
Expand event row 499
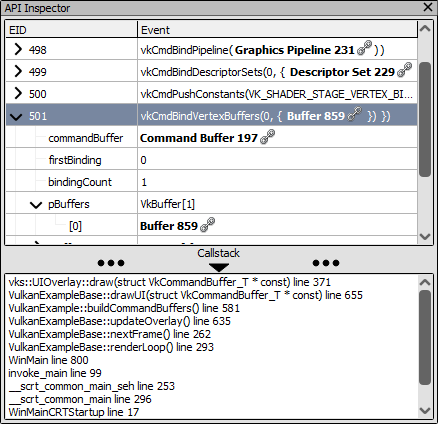click(x=18, y=71)
